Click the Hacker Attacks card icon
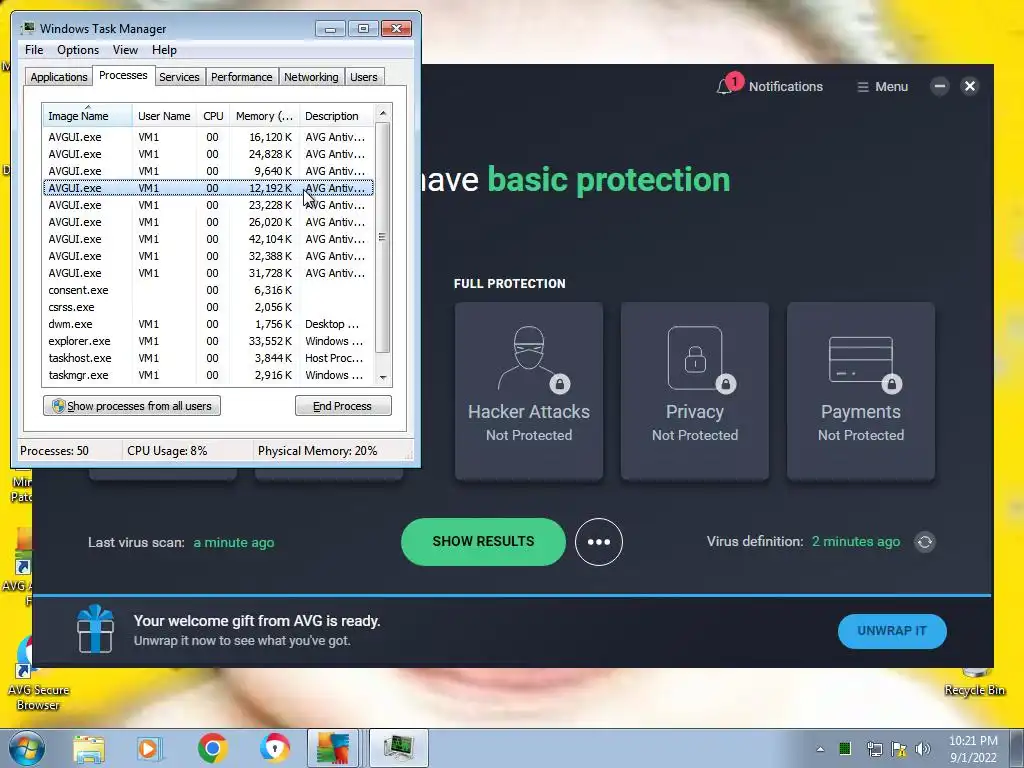This screenshot has height=768, width=1024. click(x=529, y=357)
